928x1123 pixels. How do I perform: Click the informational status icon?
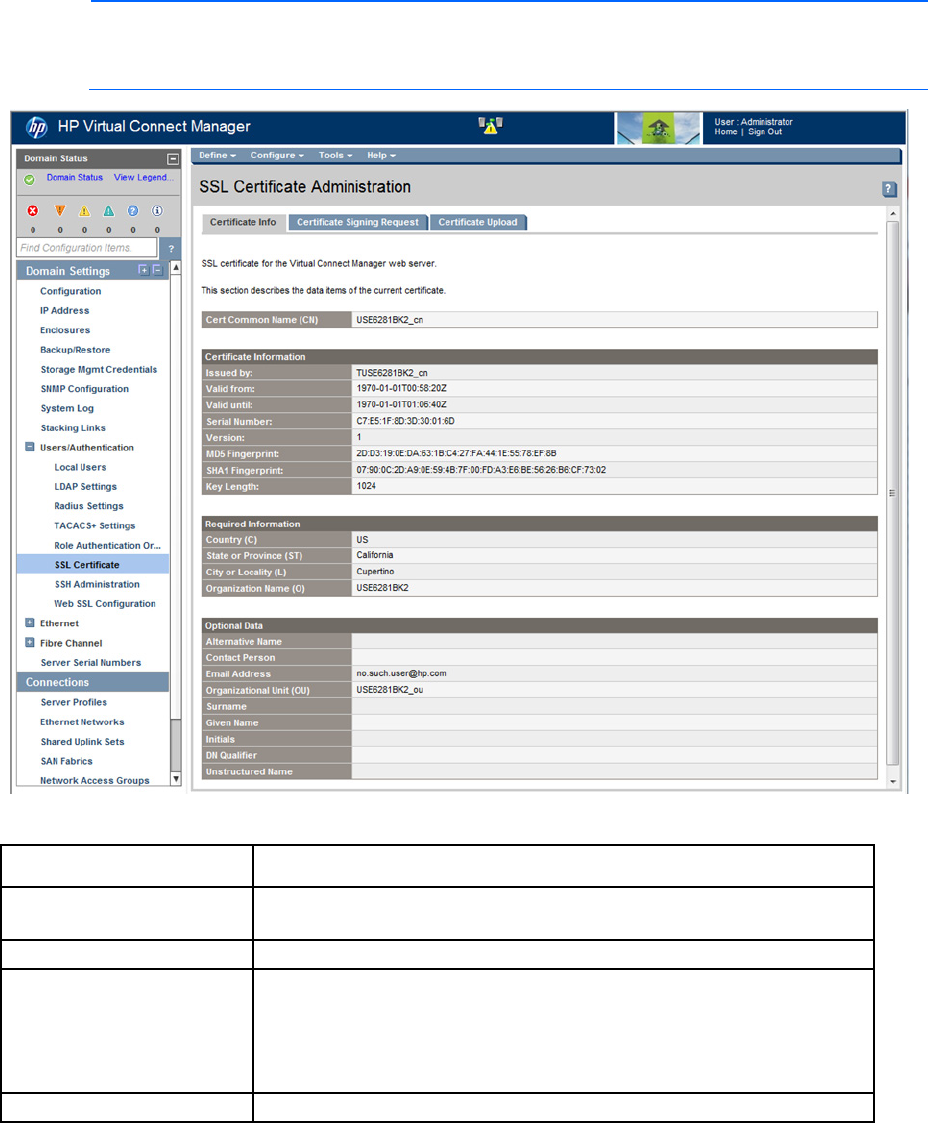[x=158, y=211]
